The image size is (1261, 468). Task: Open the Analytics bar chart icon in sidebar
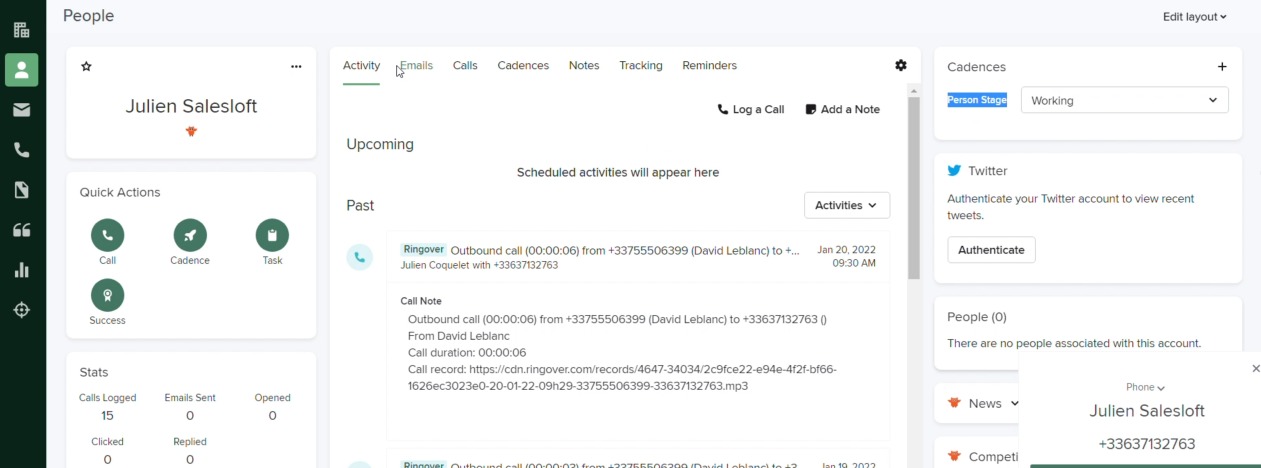point(21,270)
